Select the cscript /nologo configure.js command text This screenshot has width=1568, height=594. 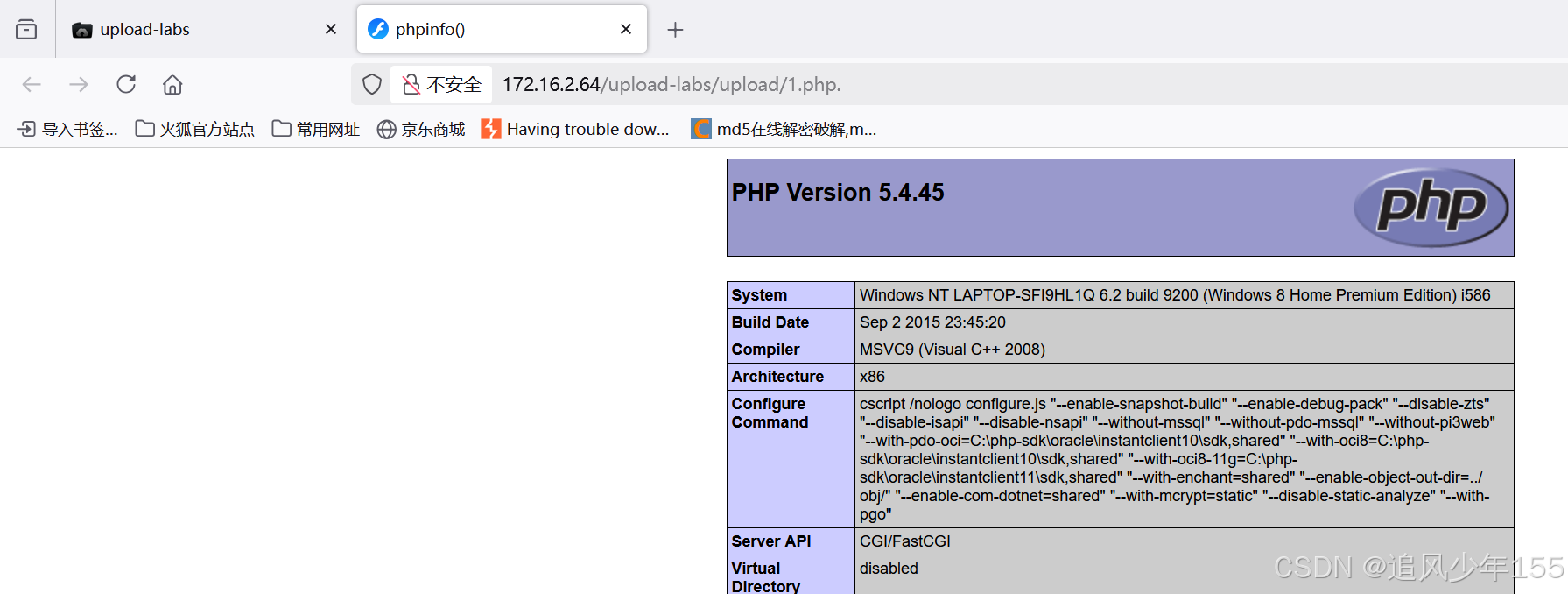pos(1178,459)
